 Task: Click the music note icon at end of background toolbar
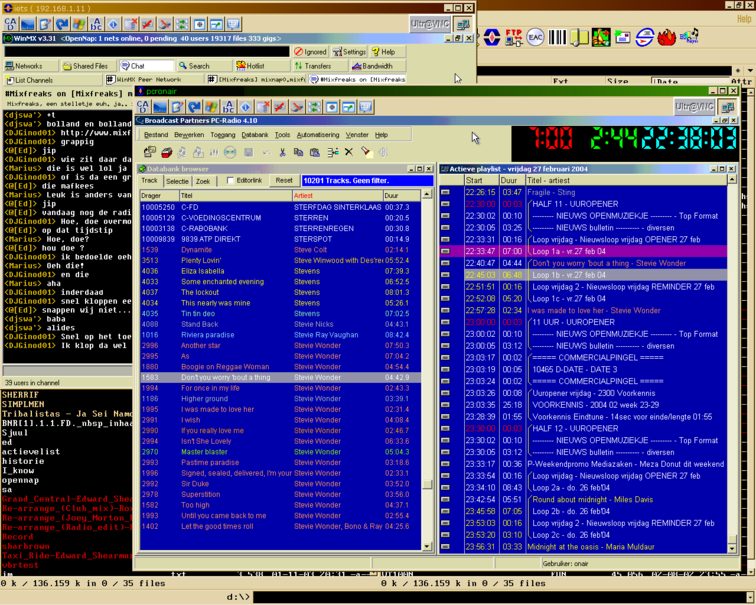tap(689, 36)
